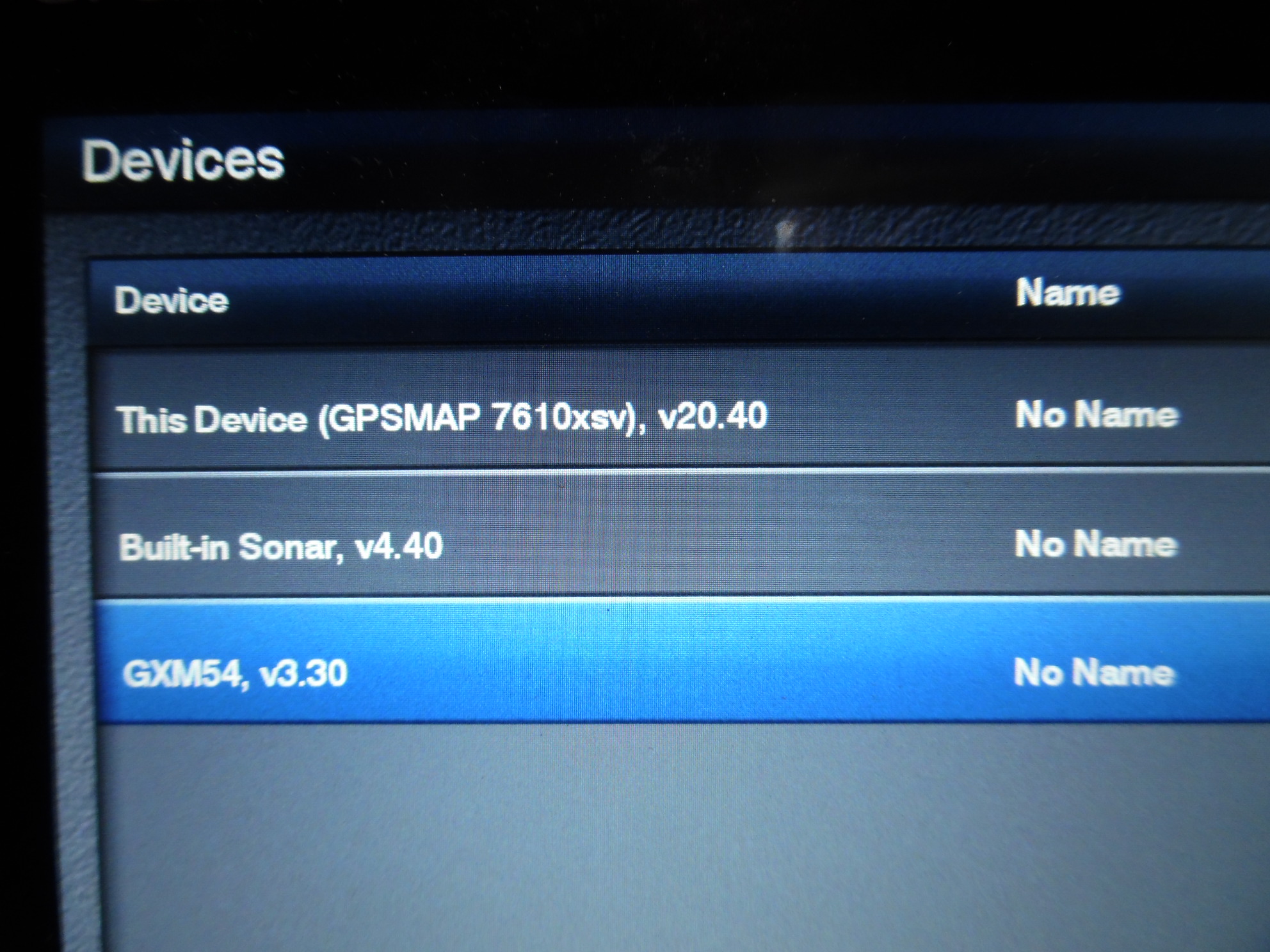Viewport: 1270px width, 952px height.
Task: Tap No Name for Built-in Sonar
Action: pos(1096,544)
